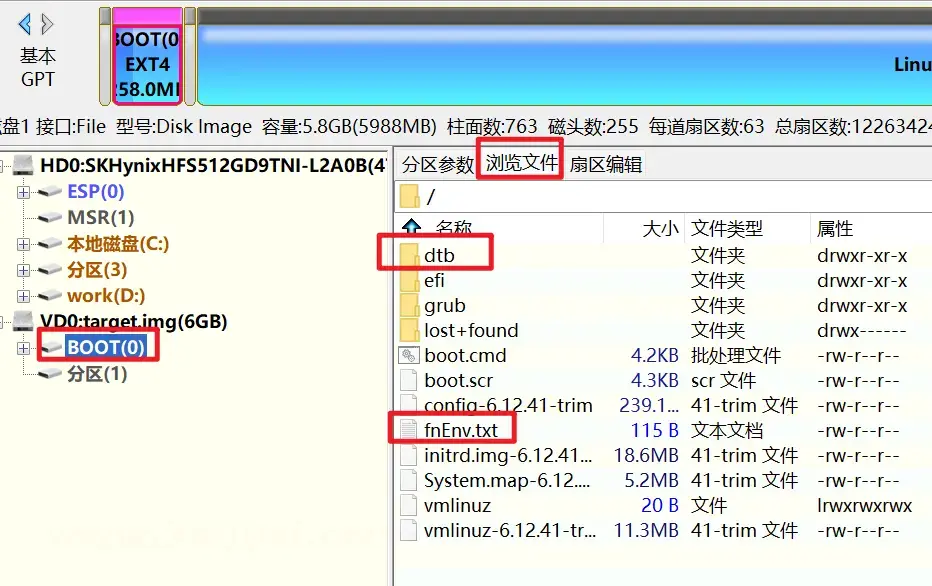This screenshot has height=586, width=932.
Task: Click the VD0:target.img disk icon
Action: (24, 322)
